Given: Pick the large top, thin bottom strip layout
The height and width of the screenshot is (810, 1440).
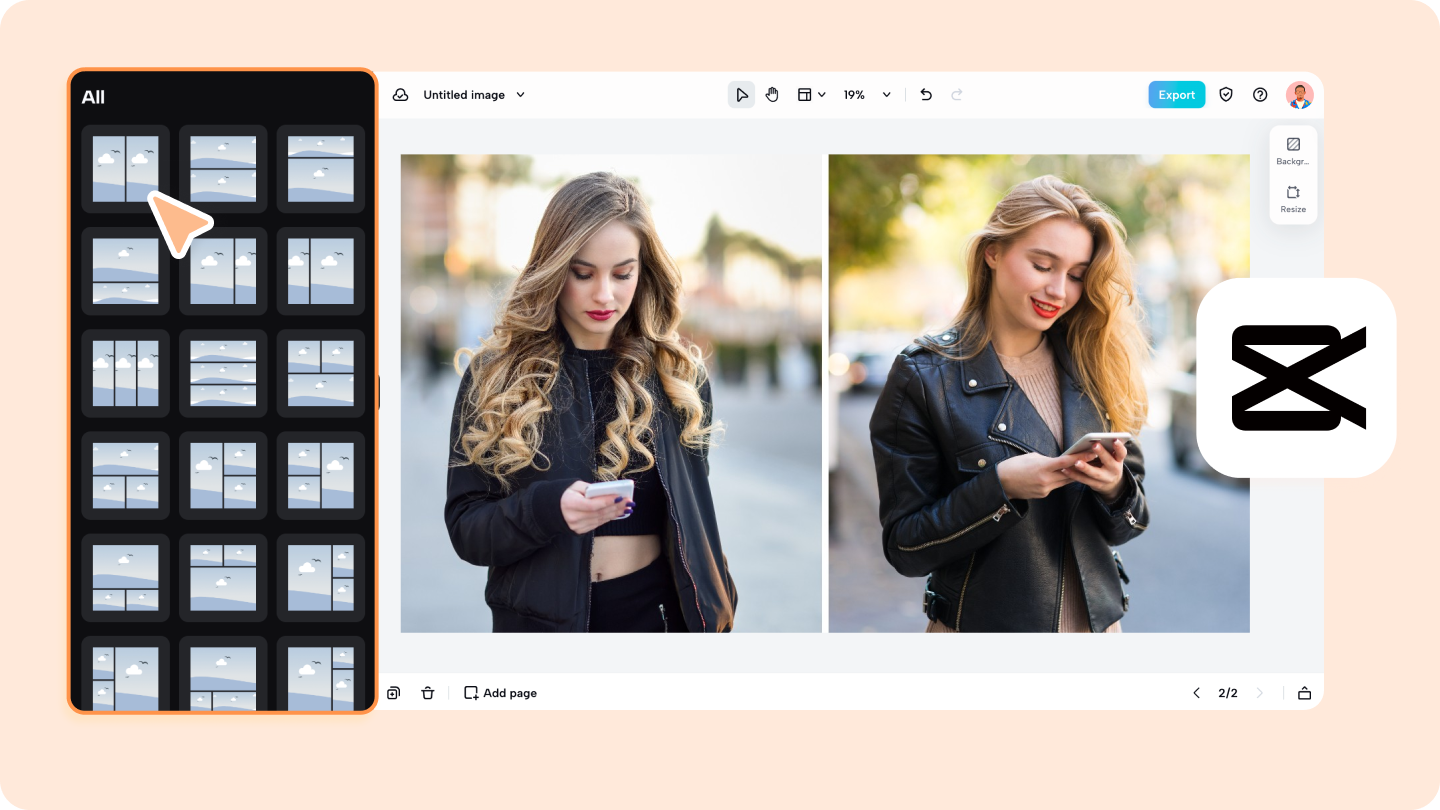Looking at the screenshot, I should (x=126, y=271).
